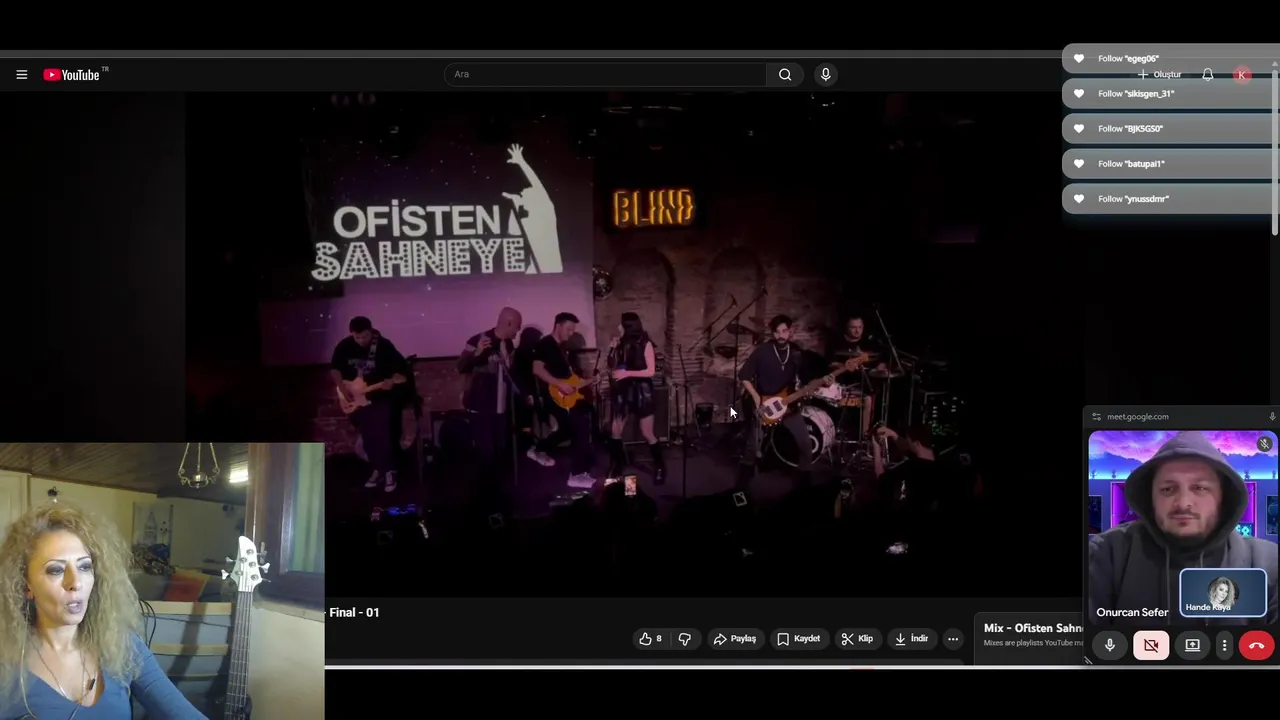Open more actions three-dot menu under video

pos(953,639)
